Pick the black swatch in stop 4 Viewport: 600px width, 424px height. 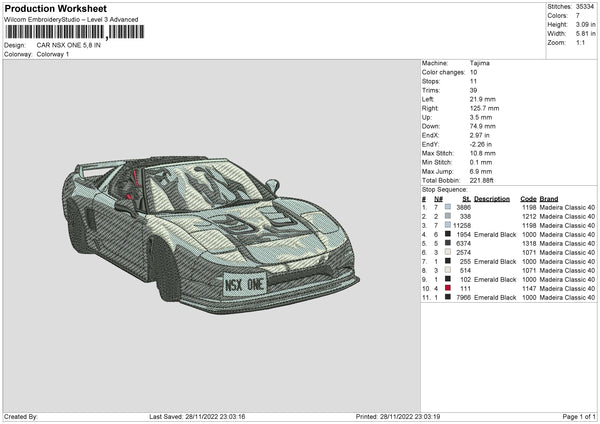pyautogui.click(x=447, y=234)
